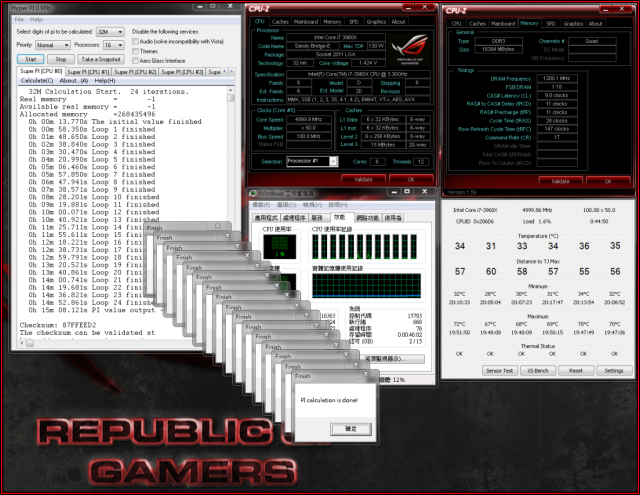Image resolution: width=640 pixels, height=495 pixels.
Task: Click the Intel Core i7 3960X name field
Action: coord(336,38)
